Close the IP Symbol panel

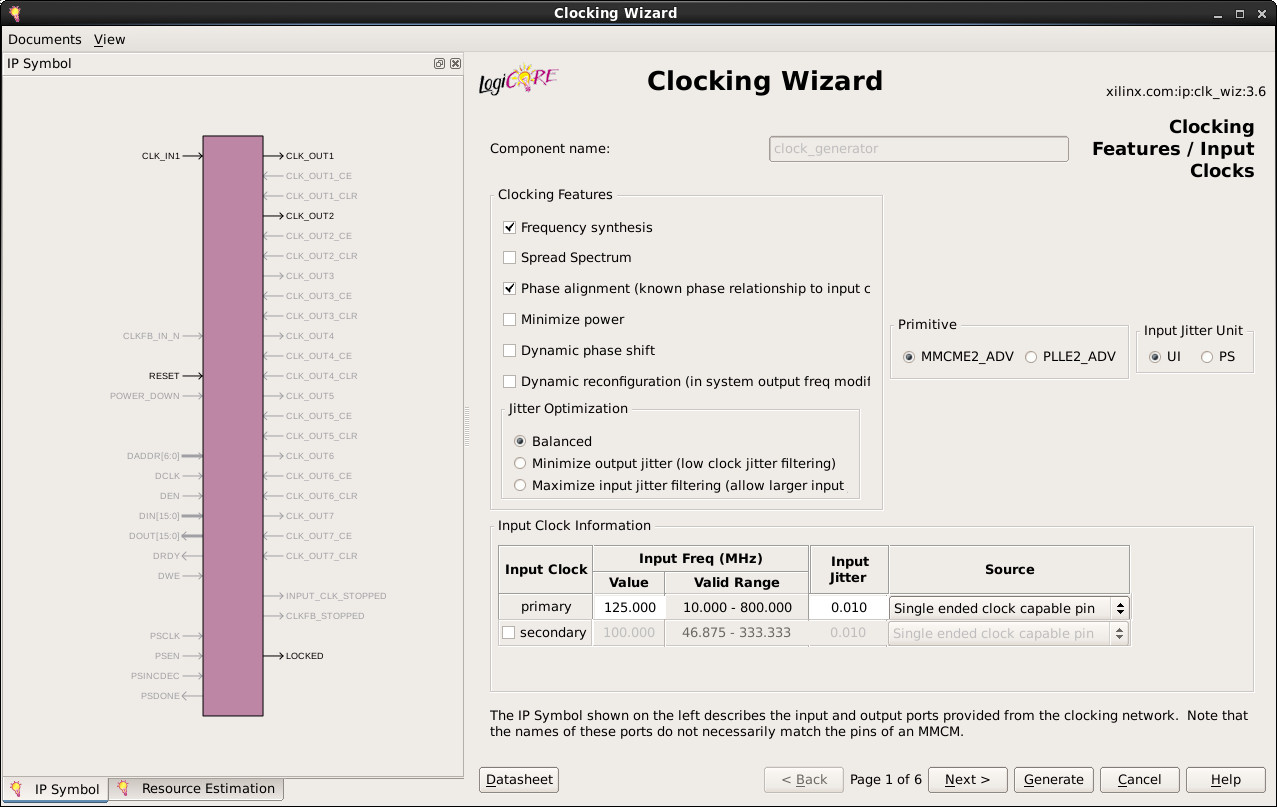pyautogui.click(x=455, y=63)
